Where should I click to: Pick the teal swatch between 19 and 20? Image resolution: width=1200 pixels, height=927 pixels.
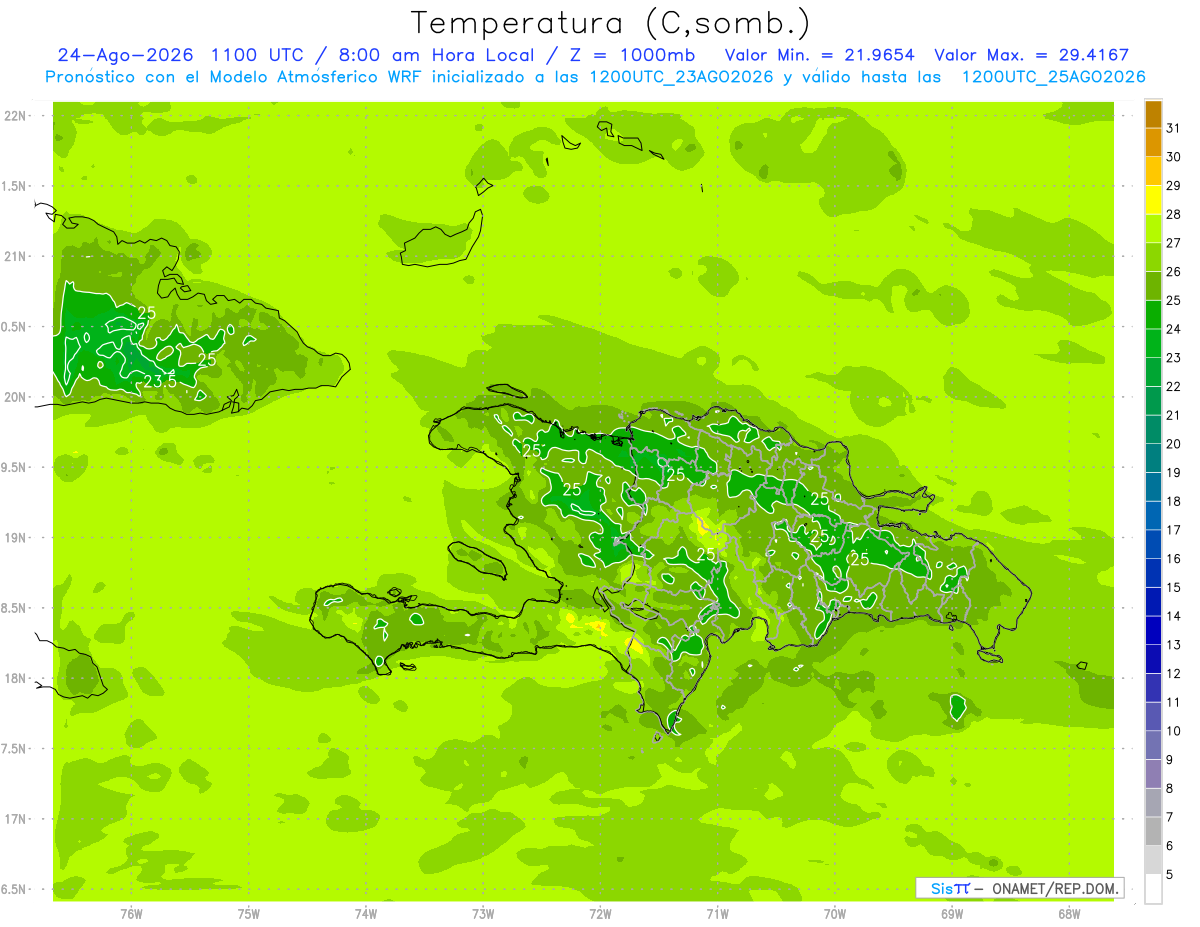tap(1153, 458)
